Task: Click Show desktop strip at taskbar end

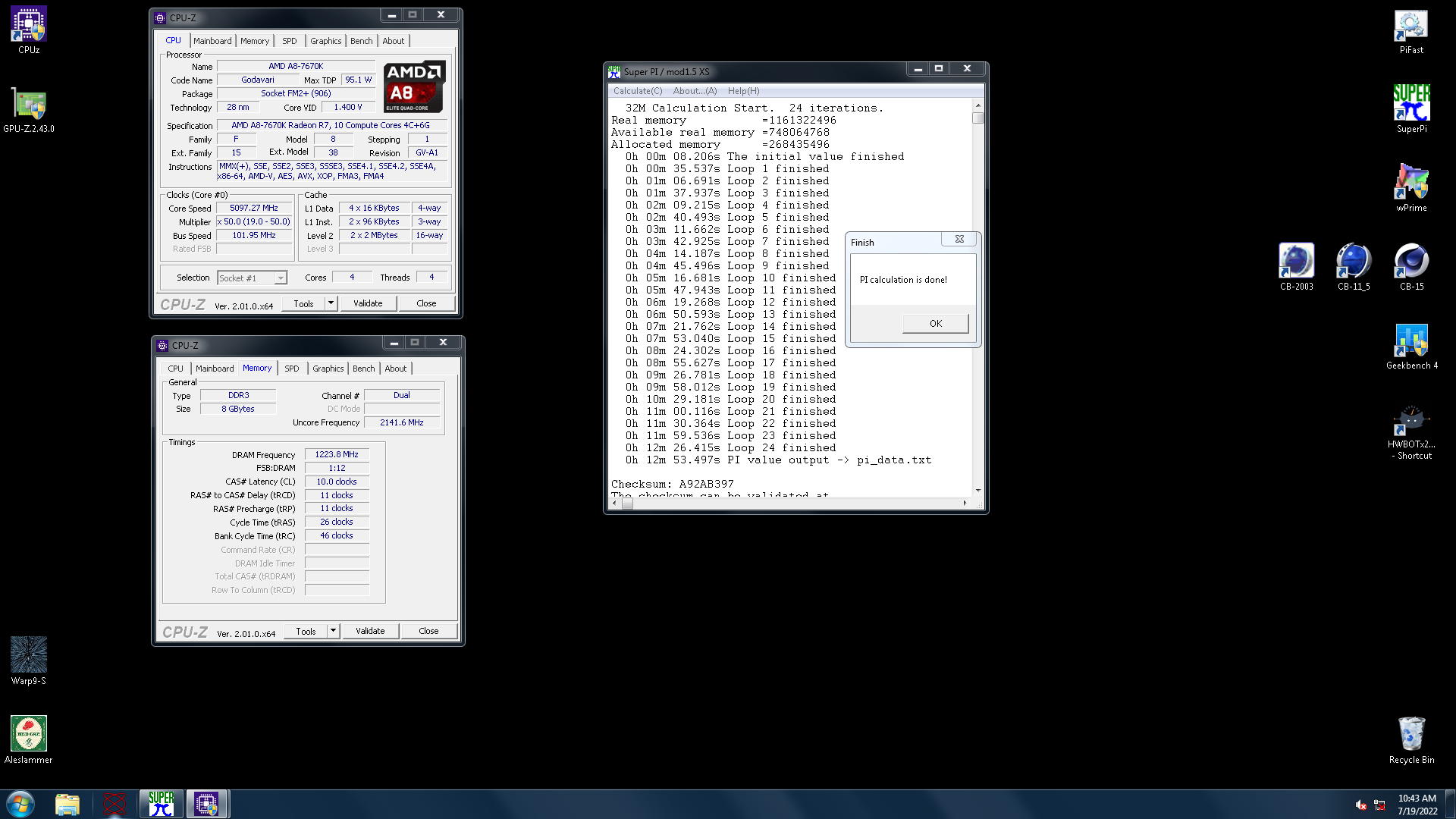Action: 1451,804
